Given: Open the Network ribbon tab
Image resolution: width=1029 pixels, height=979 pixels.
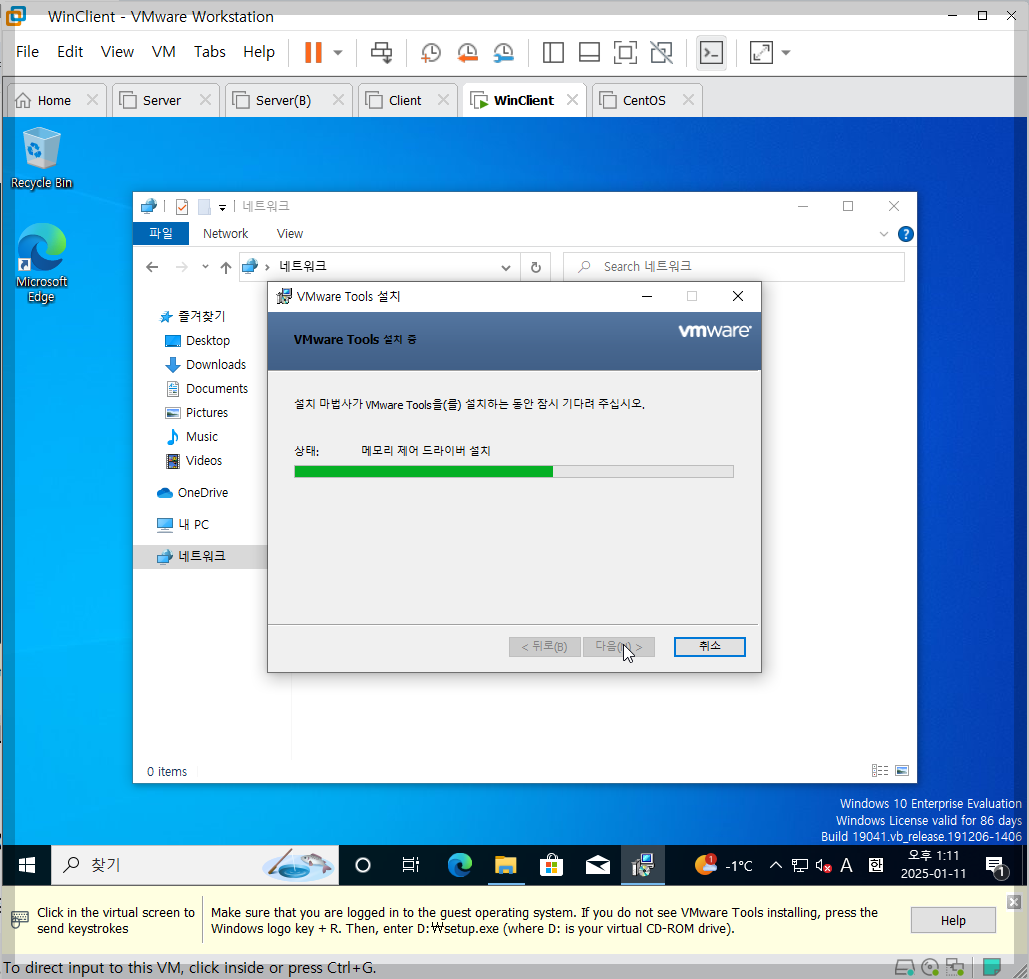Looking at the screenshot, I should pyautogui.click(x=225, y=234).
